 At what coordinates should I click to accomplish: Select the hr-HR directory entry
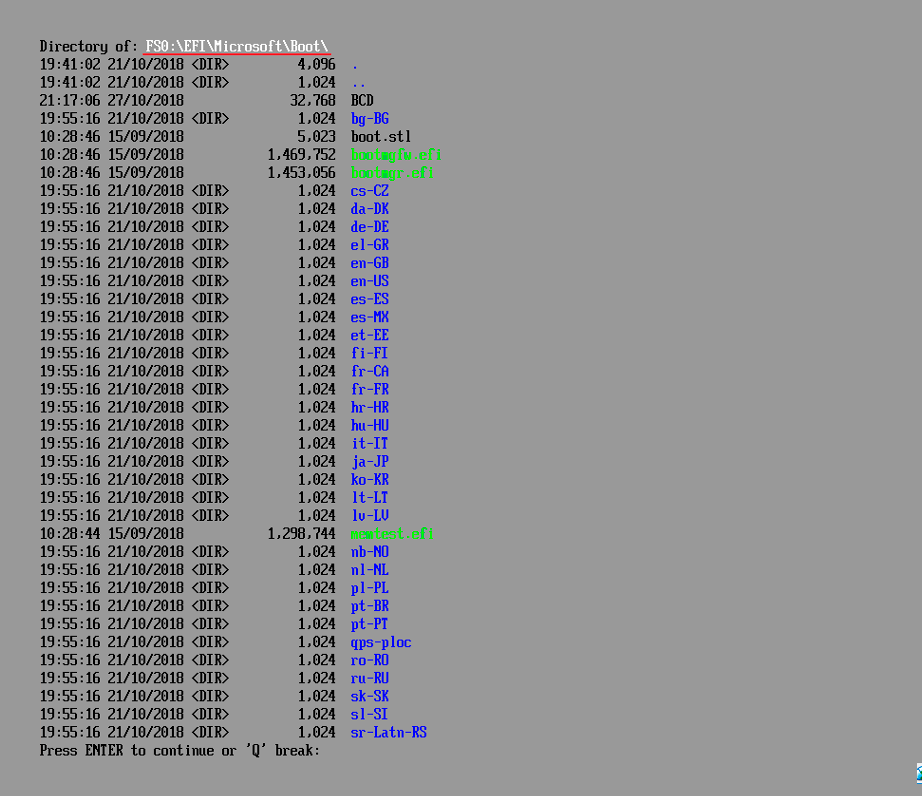(370, 407)
